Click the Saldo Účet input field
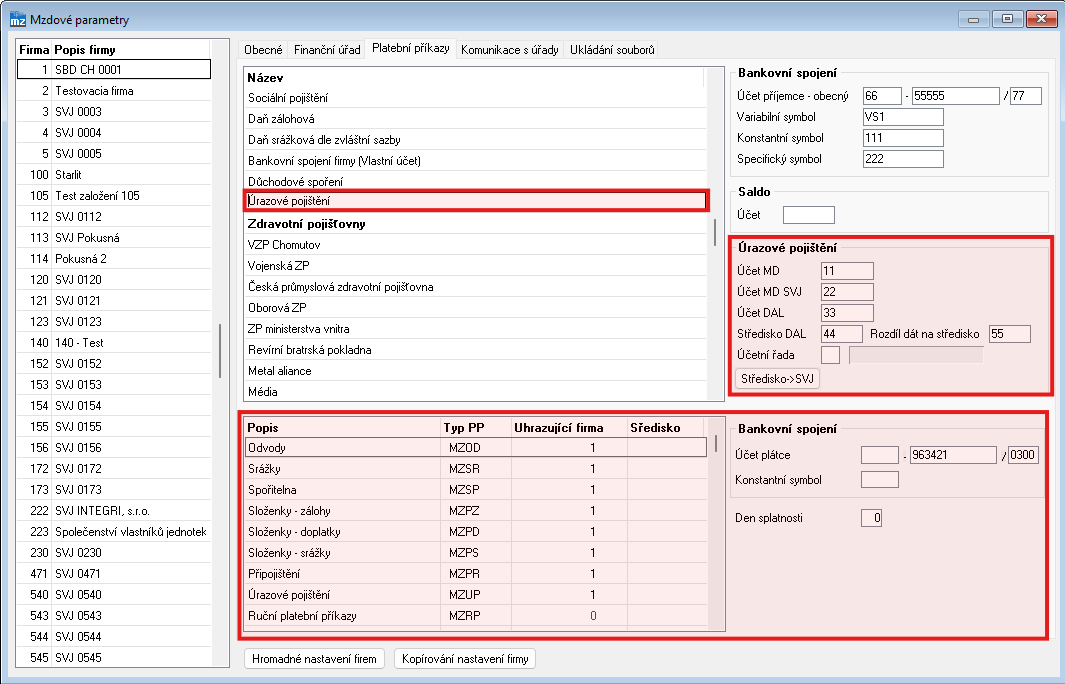Image resolution: width=1065 pixels, height=684 pixels. click(808, 215)
